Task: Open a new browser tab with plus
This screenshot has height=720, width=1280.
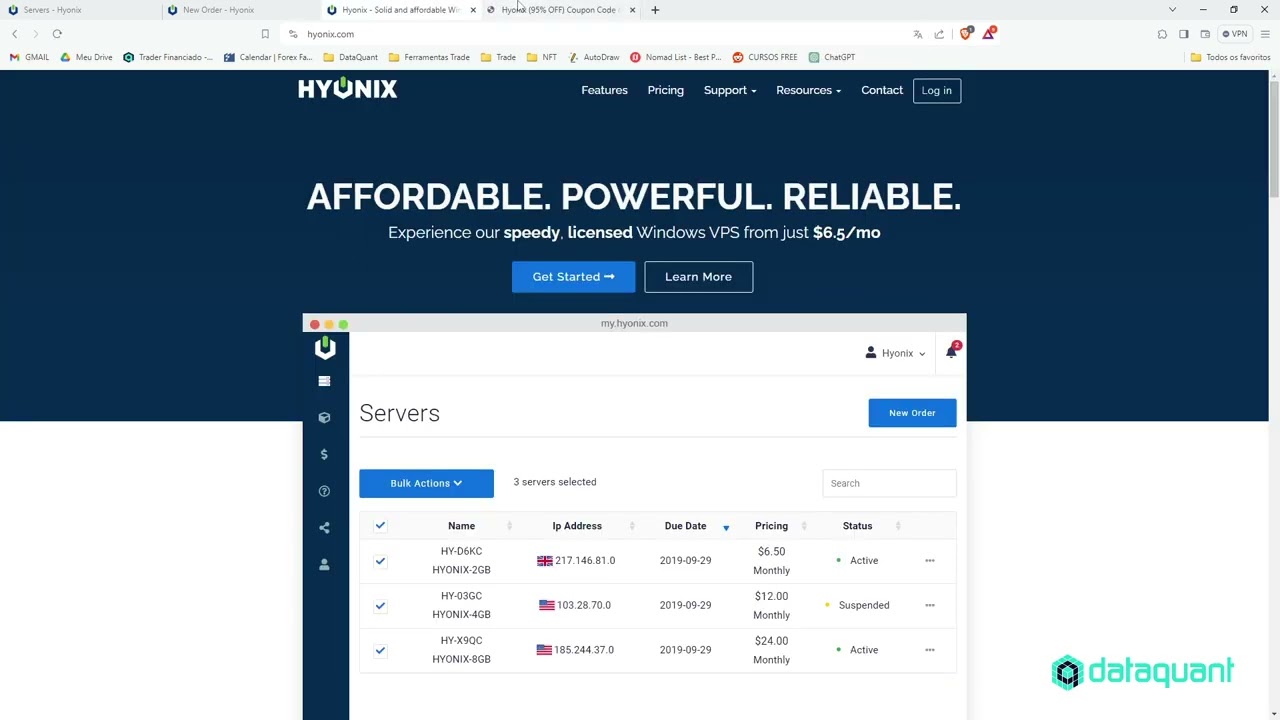Action: click(x=655, y=10)
